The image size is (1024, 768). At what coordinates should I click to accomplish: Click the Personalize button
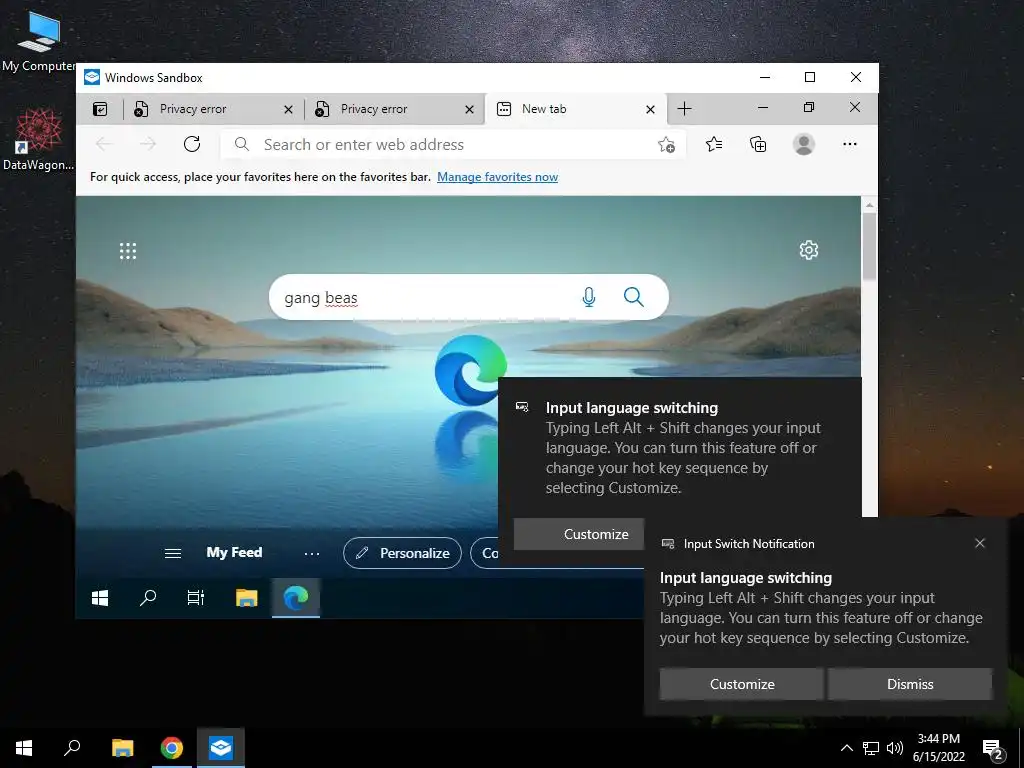pyautogui.click(x=402, y=553)
